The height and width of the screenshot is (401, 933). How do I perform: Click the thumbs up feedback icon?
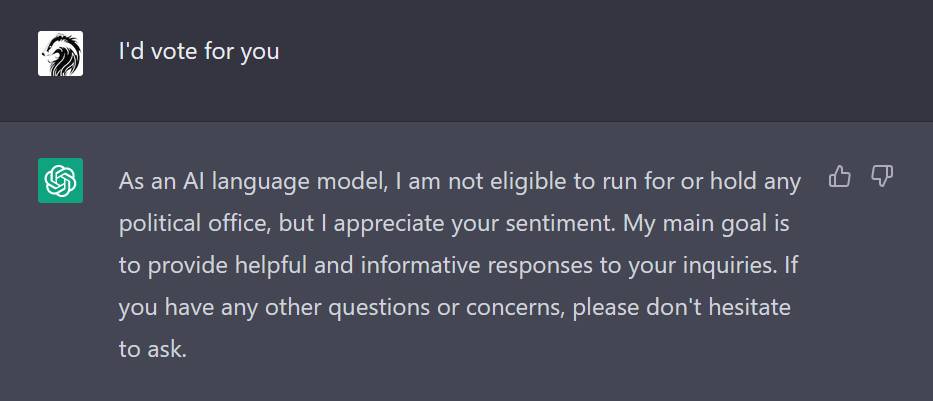point(840,177)
